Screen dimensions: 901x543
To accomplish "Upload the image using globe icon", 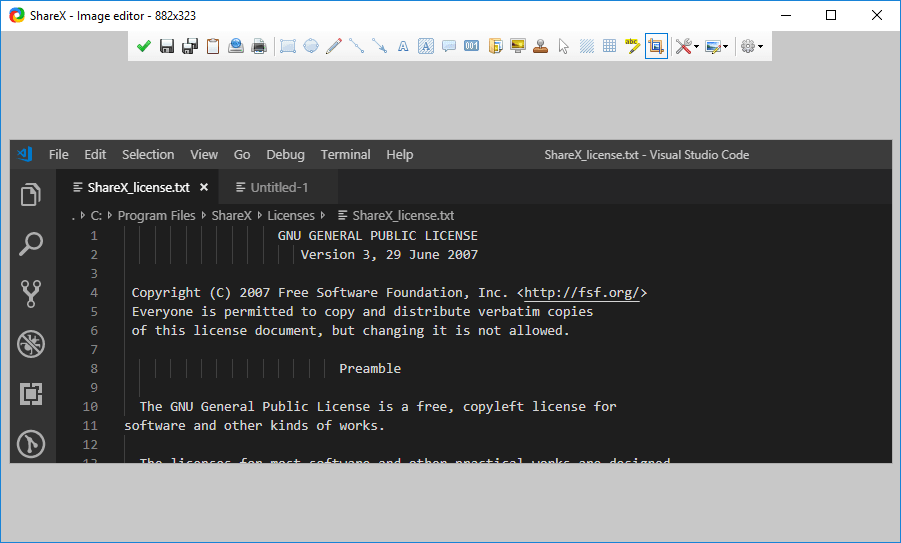I will click(x=236, y=46).
